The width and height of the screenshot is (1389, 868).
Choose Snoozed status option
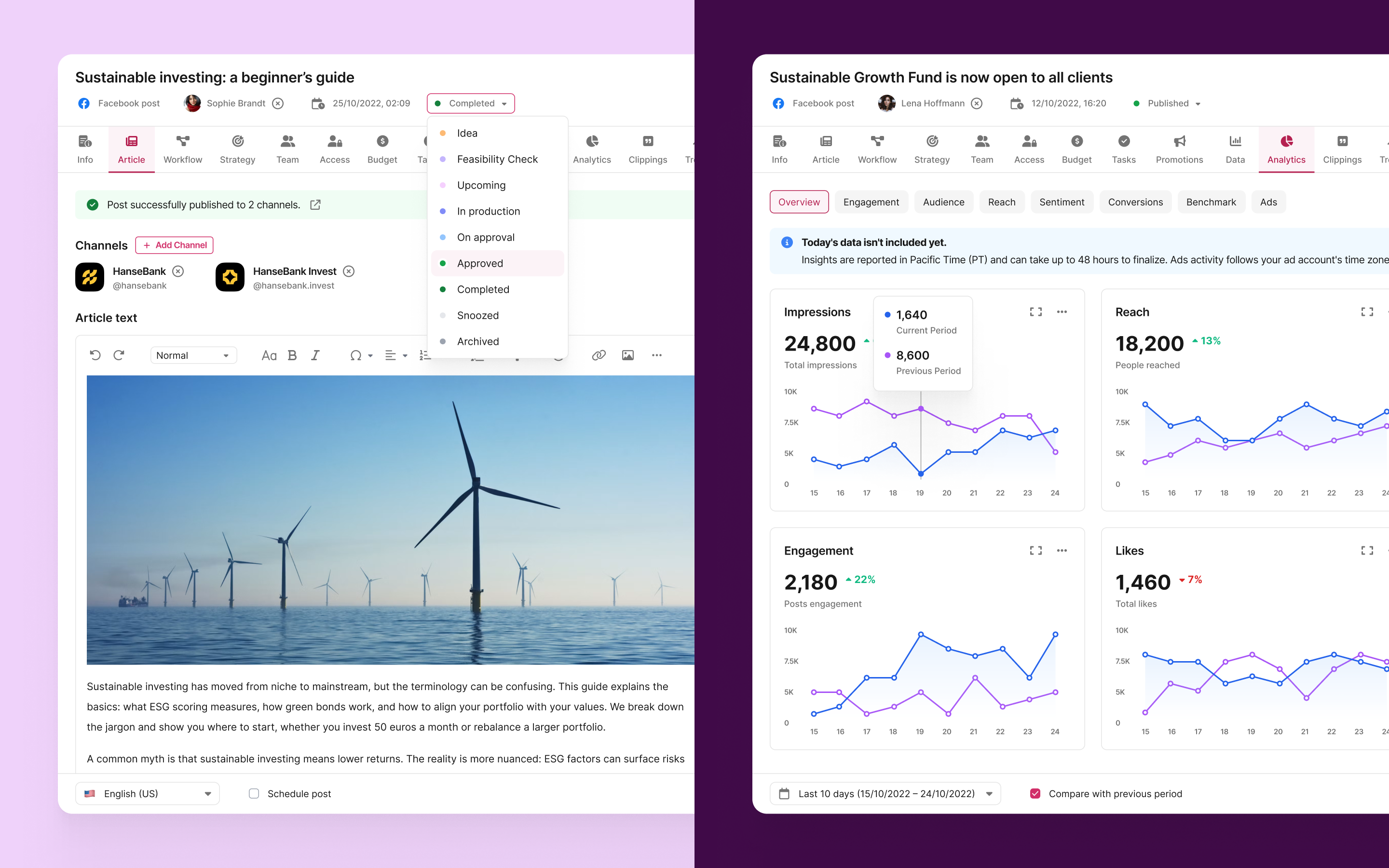pyautogui.click(x=498, y=315)
